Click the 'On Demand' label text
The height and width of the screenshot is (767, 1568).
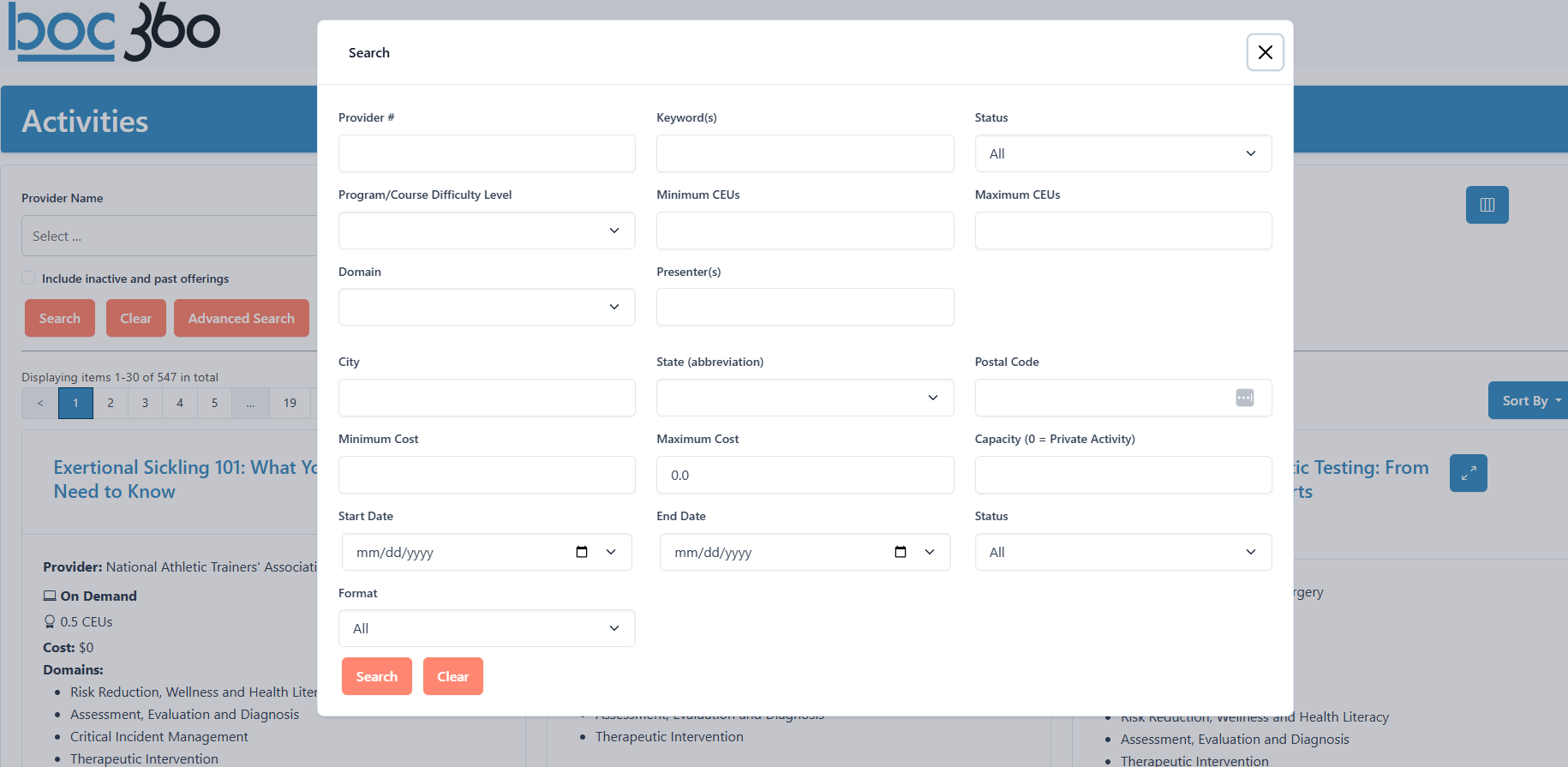pos(99,596)
